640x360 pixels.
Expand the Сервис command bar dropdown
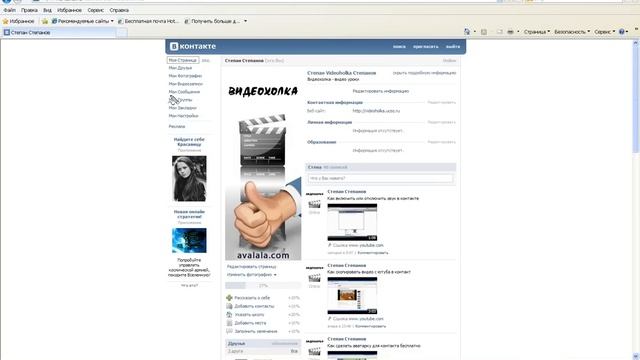click(x=604, y=31)
